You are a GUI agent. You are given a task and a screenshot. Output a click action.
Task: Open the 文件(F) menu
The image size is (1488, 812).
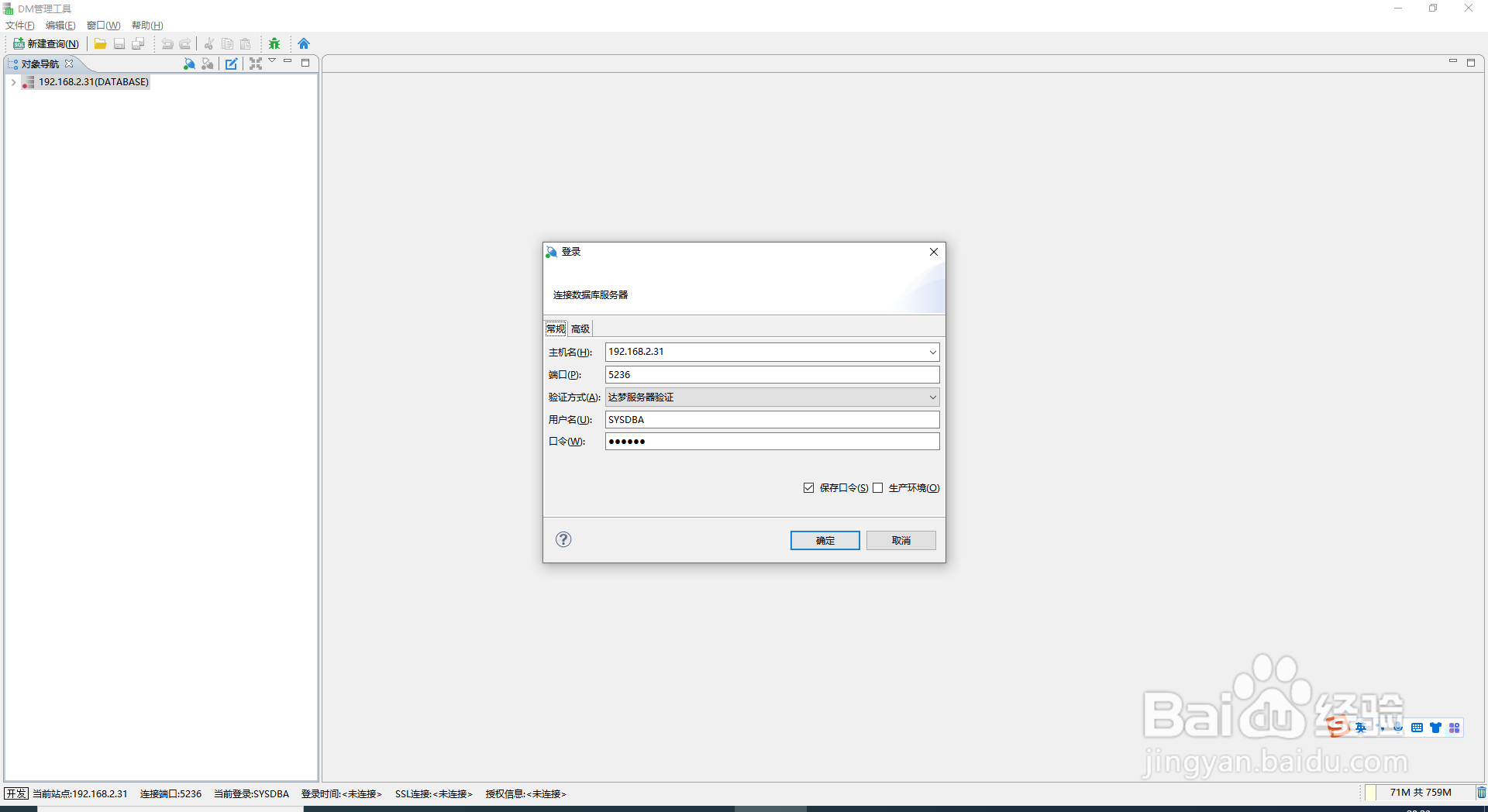[20, 26]
